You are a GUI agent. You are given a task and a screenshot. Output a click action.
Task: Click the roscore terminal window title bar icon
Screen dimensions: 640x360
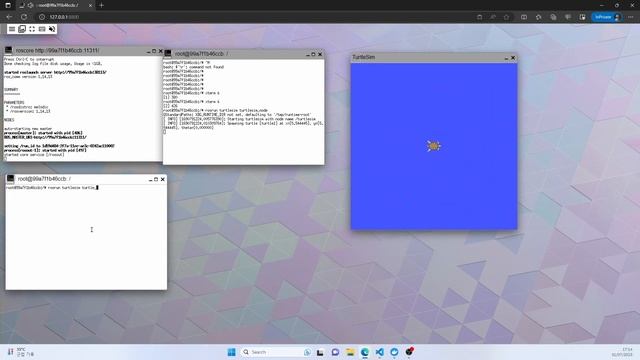pyautogui.click(x=9, y=50)
